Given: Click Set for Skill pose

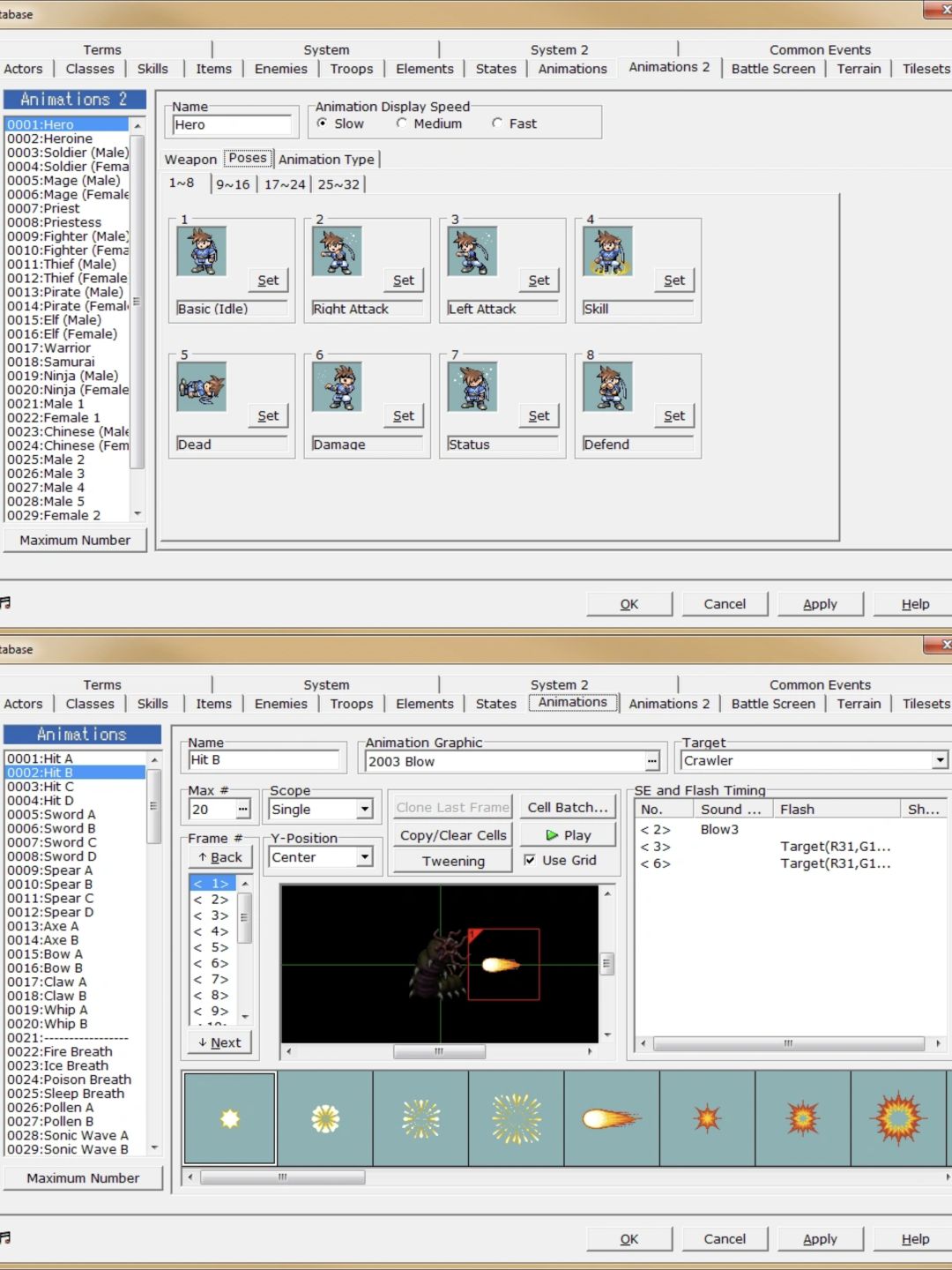Looking at the screenshot, I should point(674,280).
